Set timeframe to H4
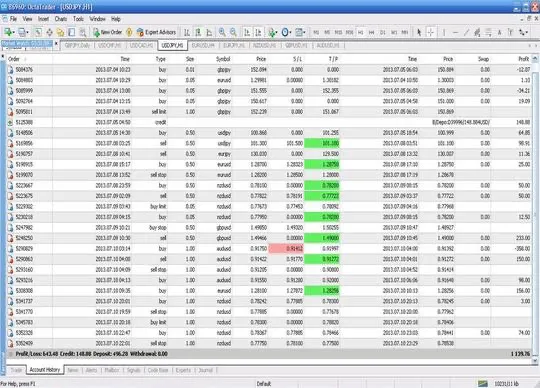Image resolution: width=540 pixels, height=388 pixels. pyautogui.click(x=372, y=32)
